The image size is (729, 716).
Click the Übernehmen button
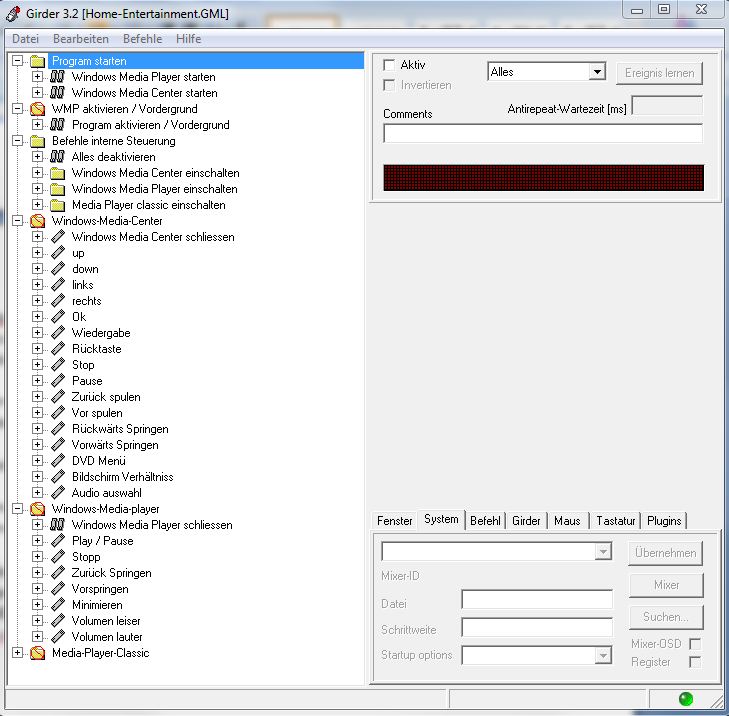pyautogui.click(x=665, y=553)
